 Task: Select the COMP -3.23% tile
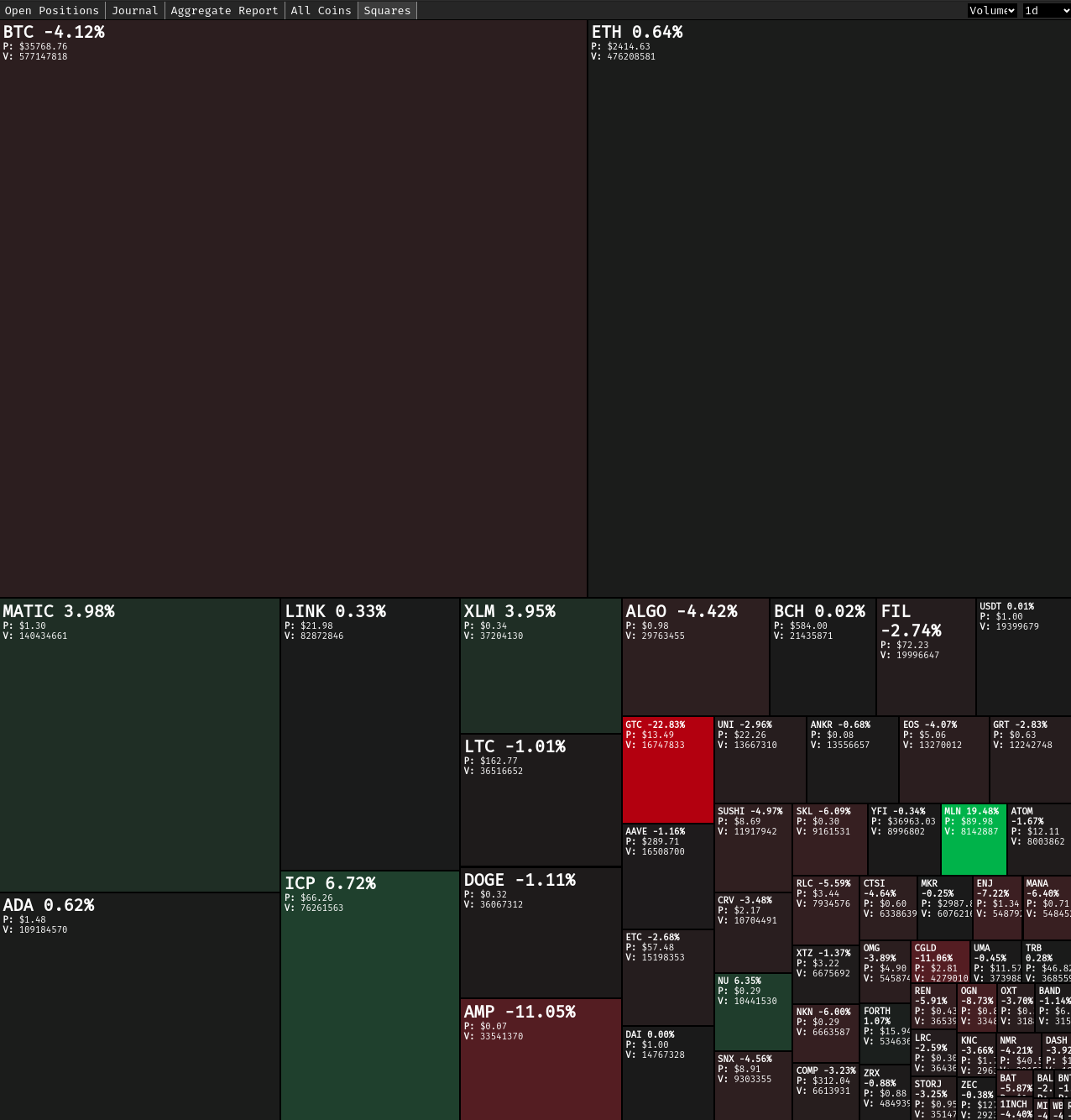pyautogui.click(x=826, y=1091)
